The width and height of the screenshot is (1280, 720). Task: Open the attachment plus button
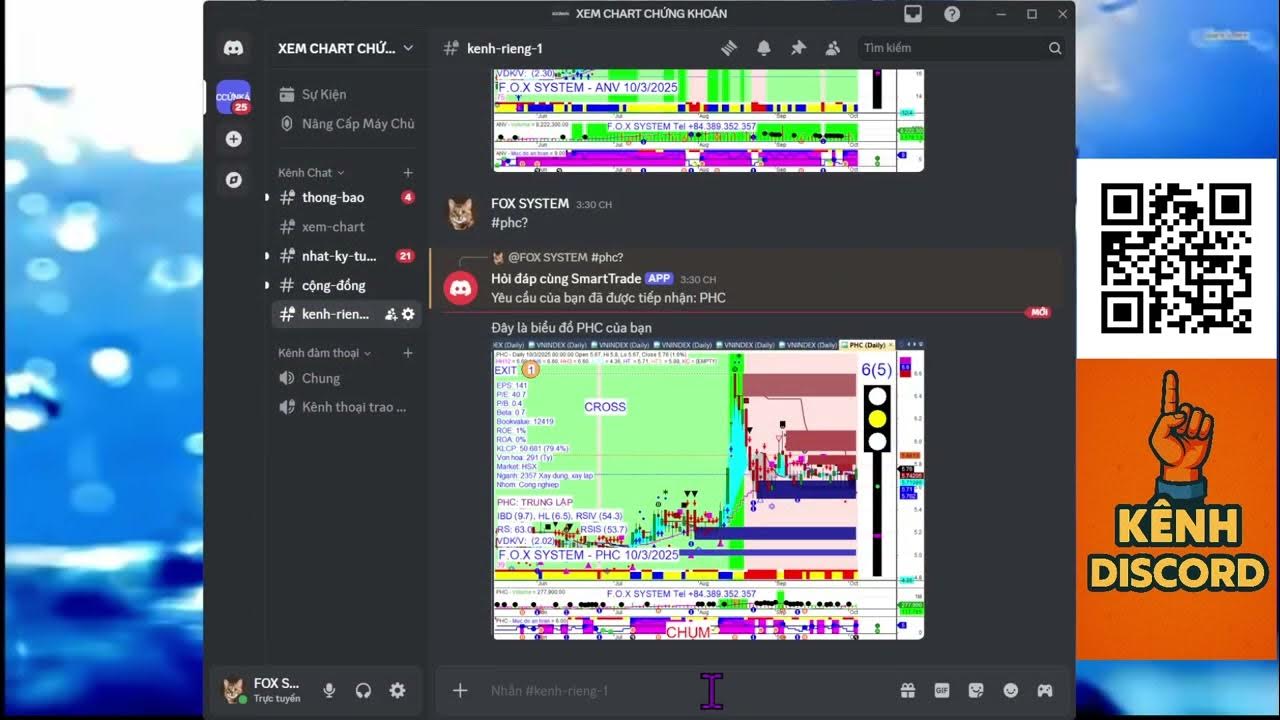[x=460, y=690]
